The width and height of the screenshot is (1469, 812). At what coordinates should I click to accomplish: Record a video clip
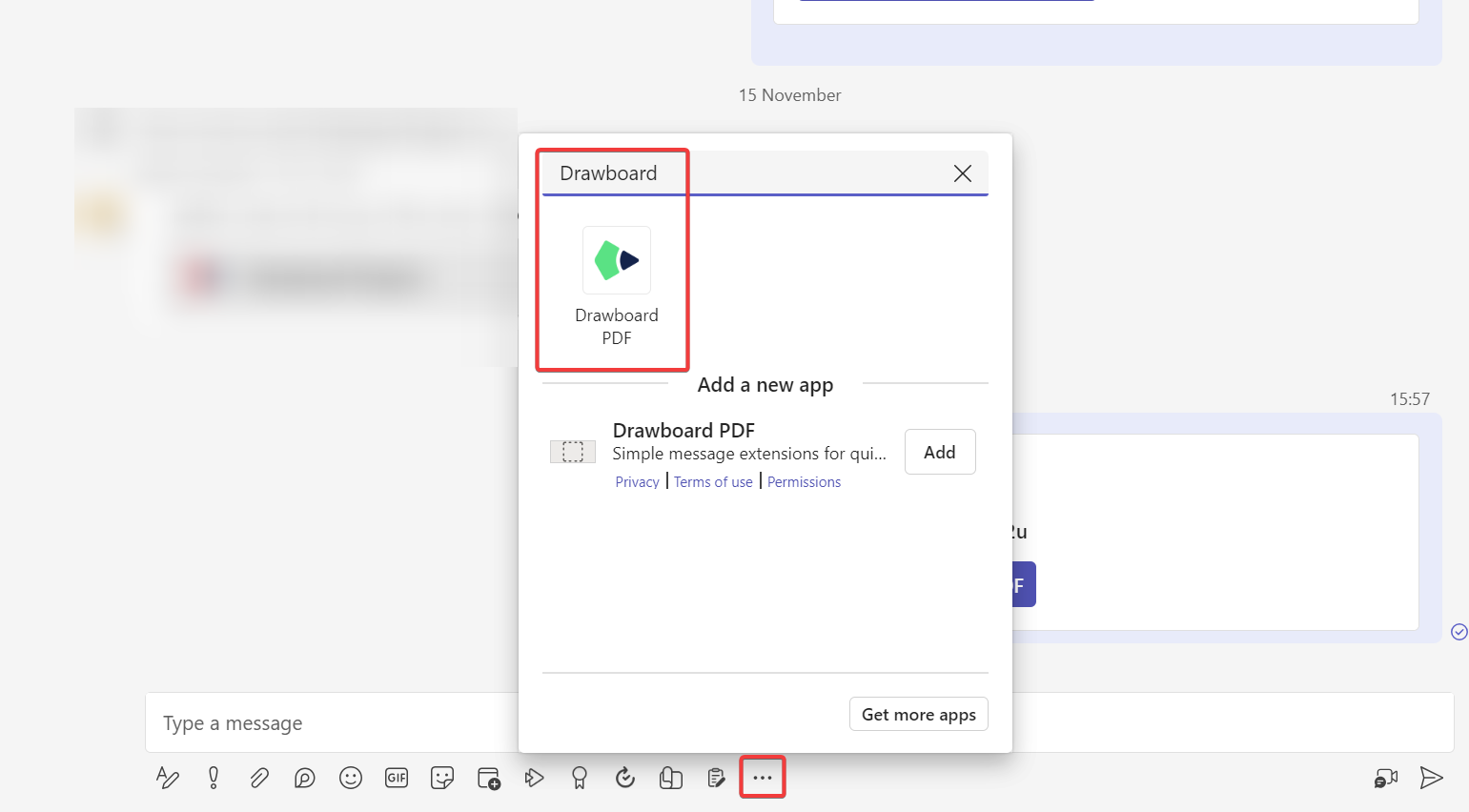point(1386,779)
